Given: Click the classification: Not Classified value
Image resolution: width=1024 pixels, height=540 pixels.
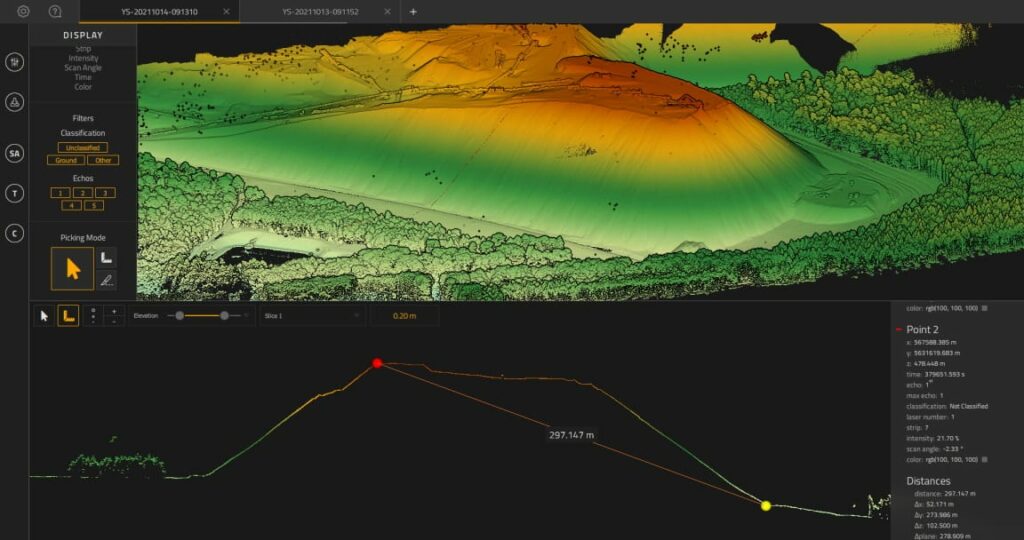Looking at the screenshot, I should (x=968, y=406).
